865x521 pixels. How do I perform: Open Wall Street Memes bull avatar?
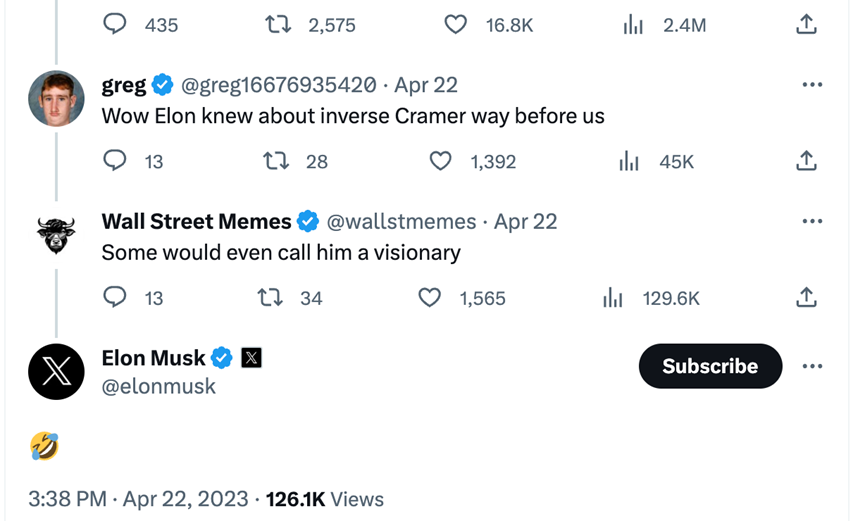pos(56,236)
